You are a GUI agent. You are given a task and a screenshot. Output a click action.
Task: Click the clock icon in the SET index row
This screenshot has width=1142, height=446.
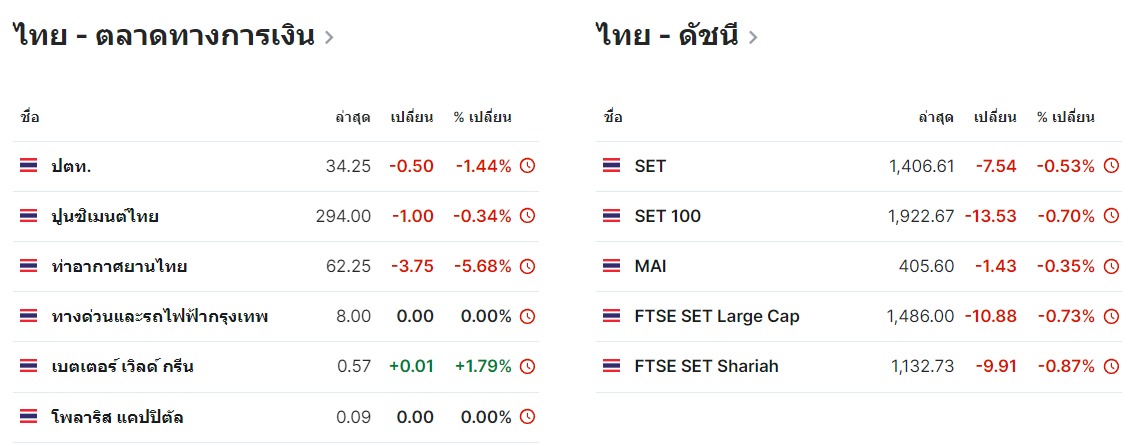[1111, 166]
